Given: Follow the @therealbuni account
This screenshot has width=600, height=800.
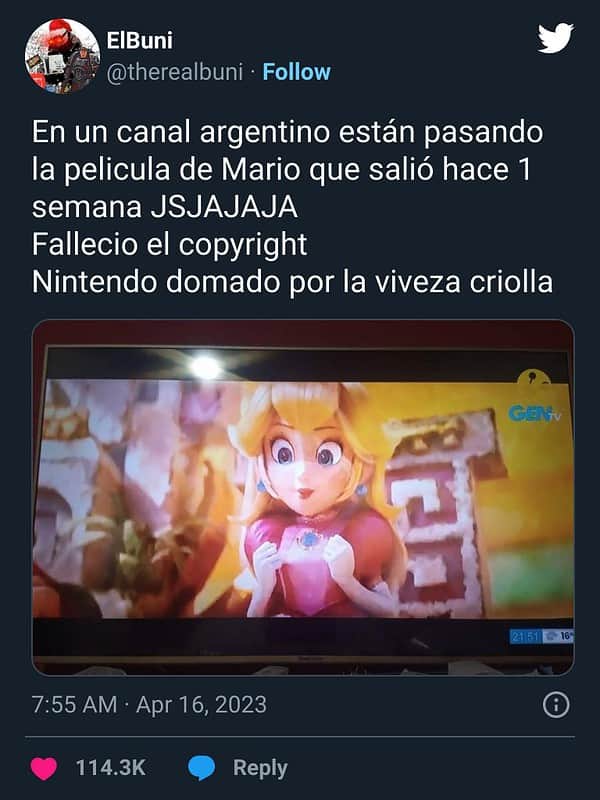Looking at the screenshot, I should click(296, 72).
